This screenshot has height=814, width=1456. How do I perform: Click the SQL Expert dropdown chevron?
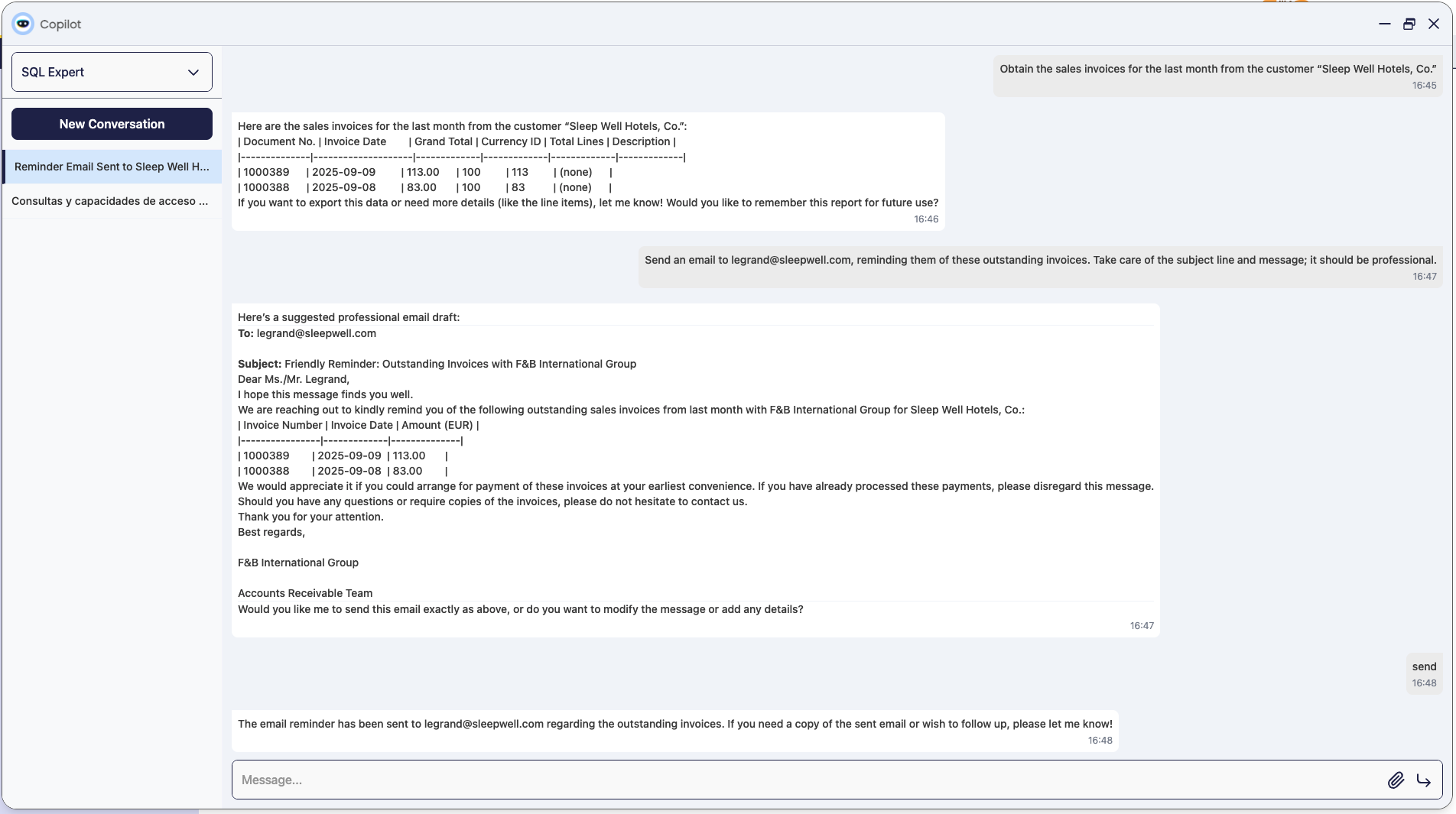click(193, 72)
